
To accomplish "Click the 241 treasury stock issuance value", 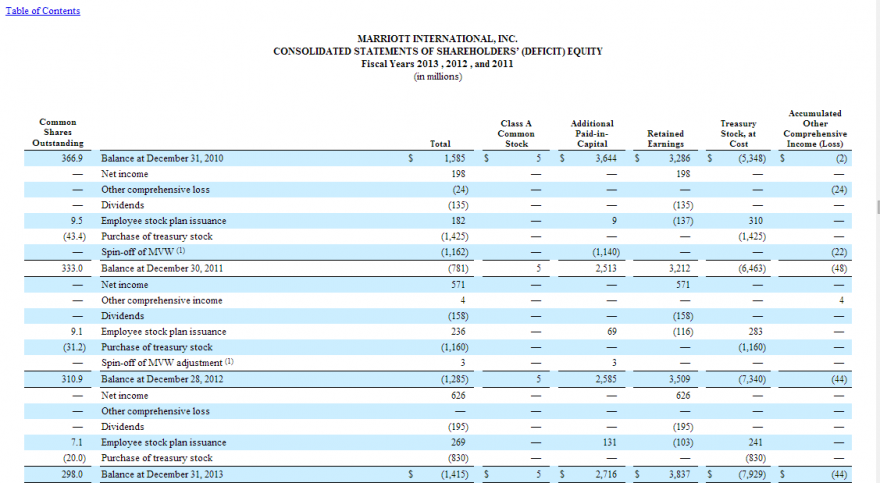I will tap(755, 442).
